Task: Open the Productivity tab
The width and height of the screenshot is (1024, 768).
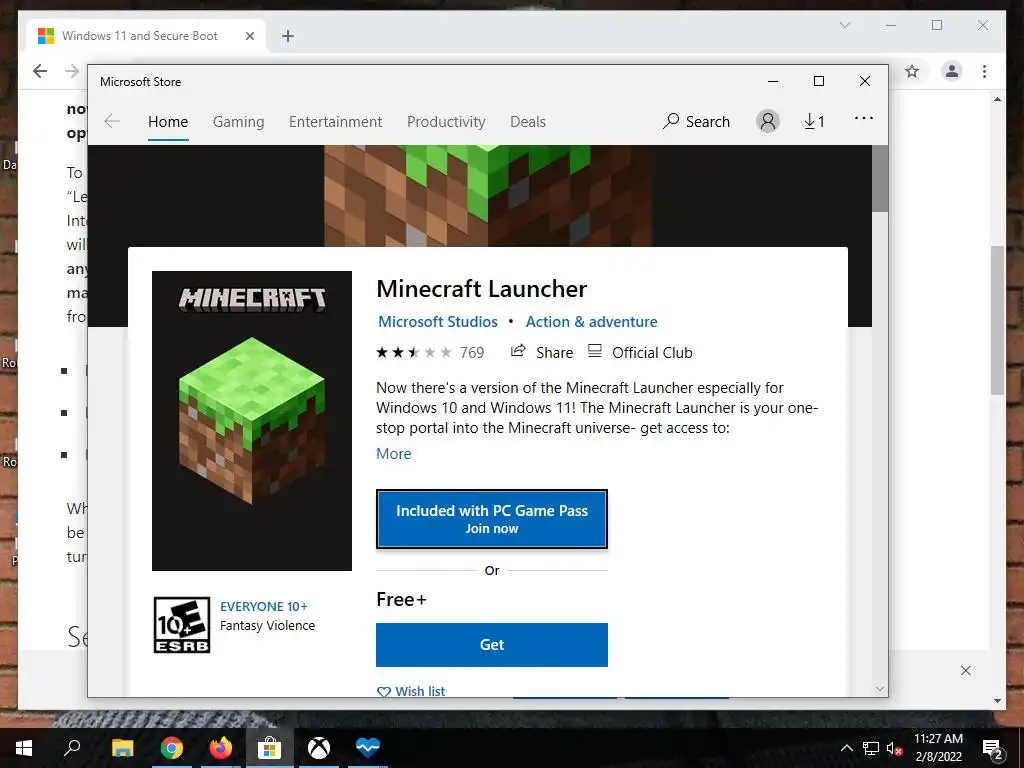Action: pyautogui.click(x=446, y=121)
